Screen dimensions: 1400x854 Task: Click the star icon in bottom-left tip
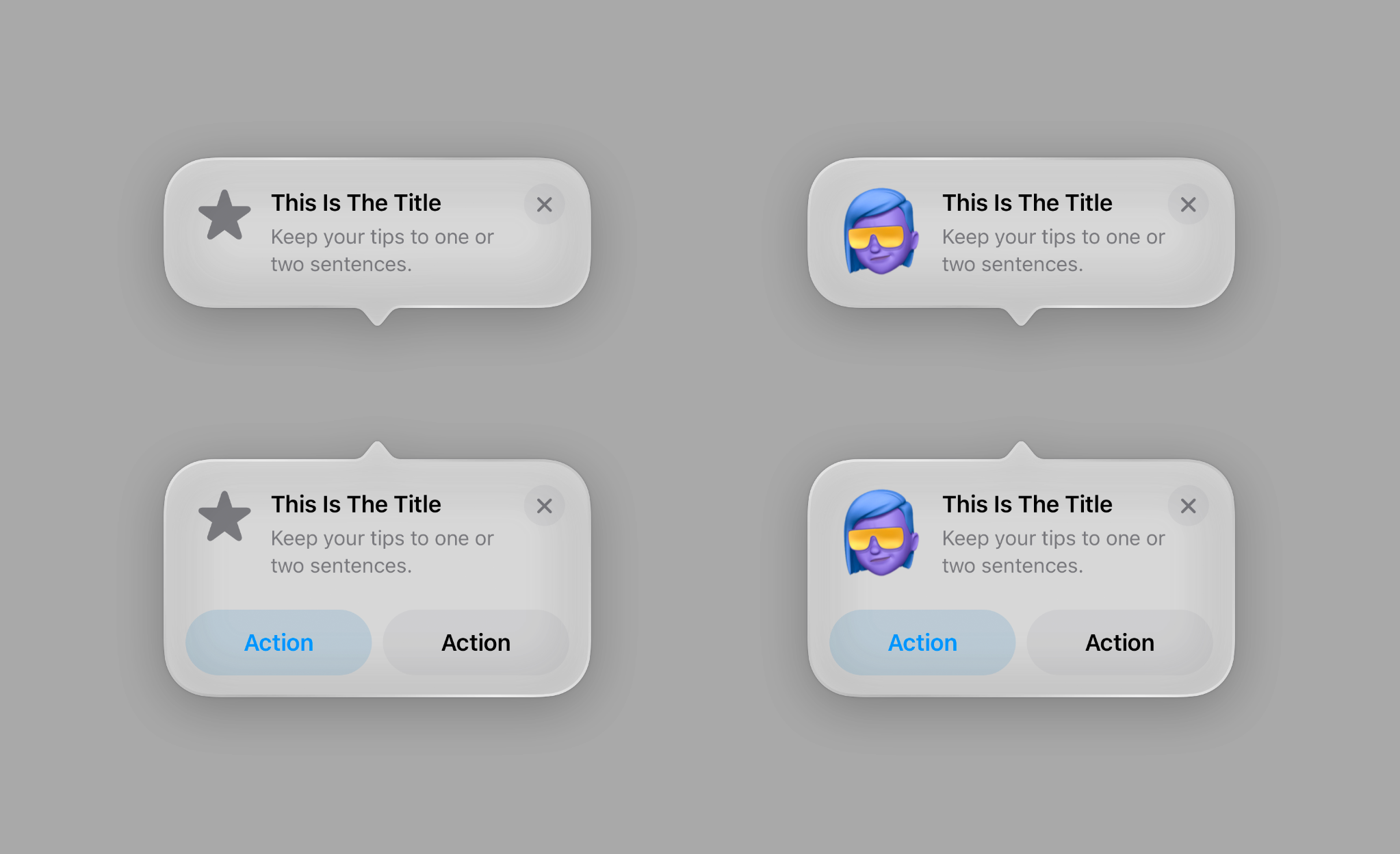pyautogui.click(x=224, y=517)
